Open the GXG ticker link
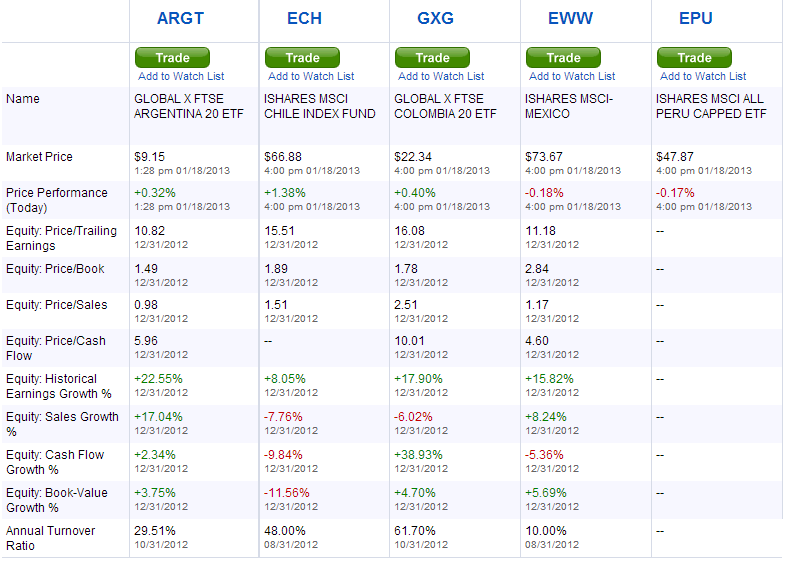 (x=435, y=18)
